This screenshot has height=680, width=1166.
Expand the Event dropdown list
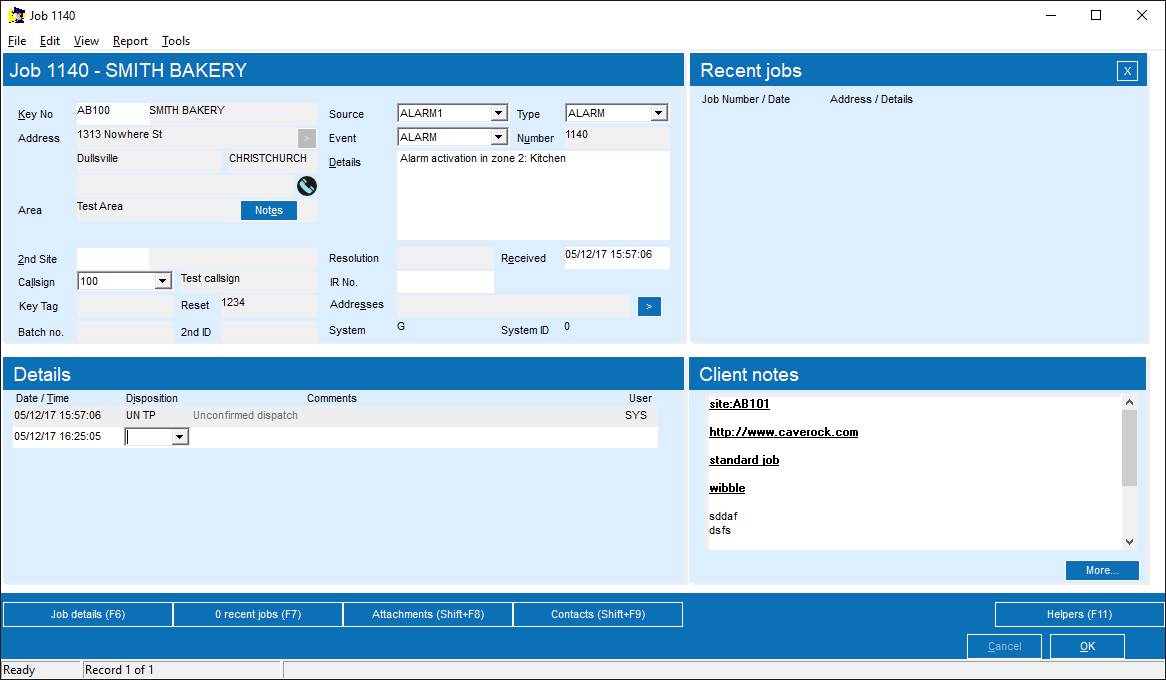pos(498,137)
